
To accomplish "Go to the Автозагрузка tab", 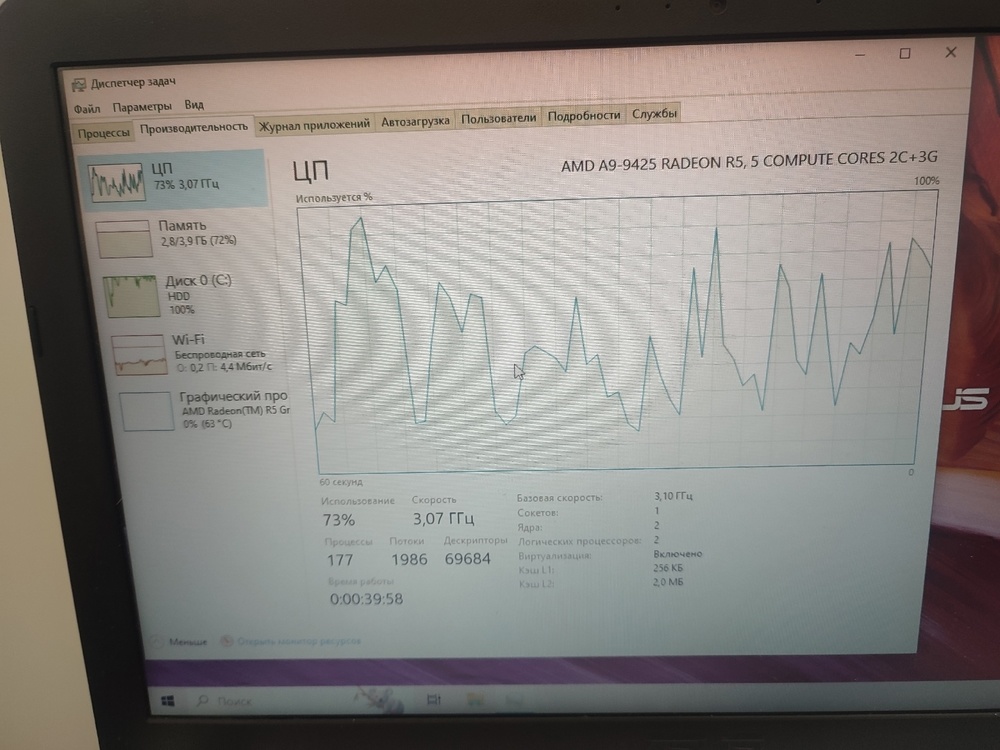I will [416, 122].
